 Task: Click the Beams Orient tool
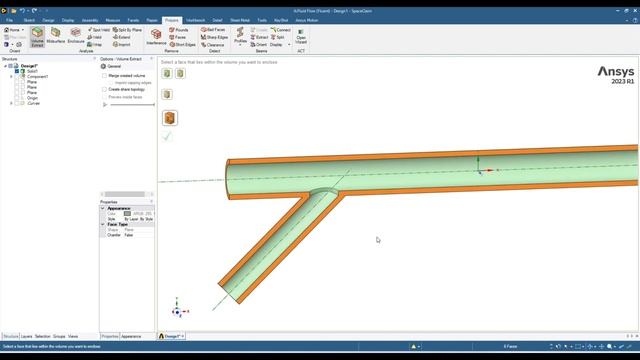click(259, 44)
